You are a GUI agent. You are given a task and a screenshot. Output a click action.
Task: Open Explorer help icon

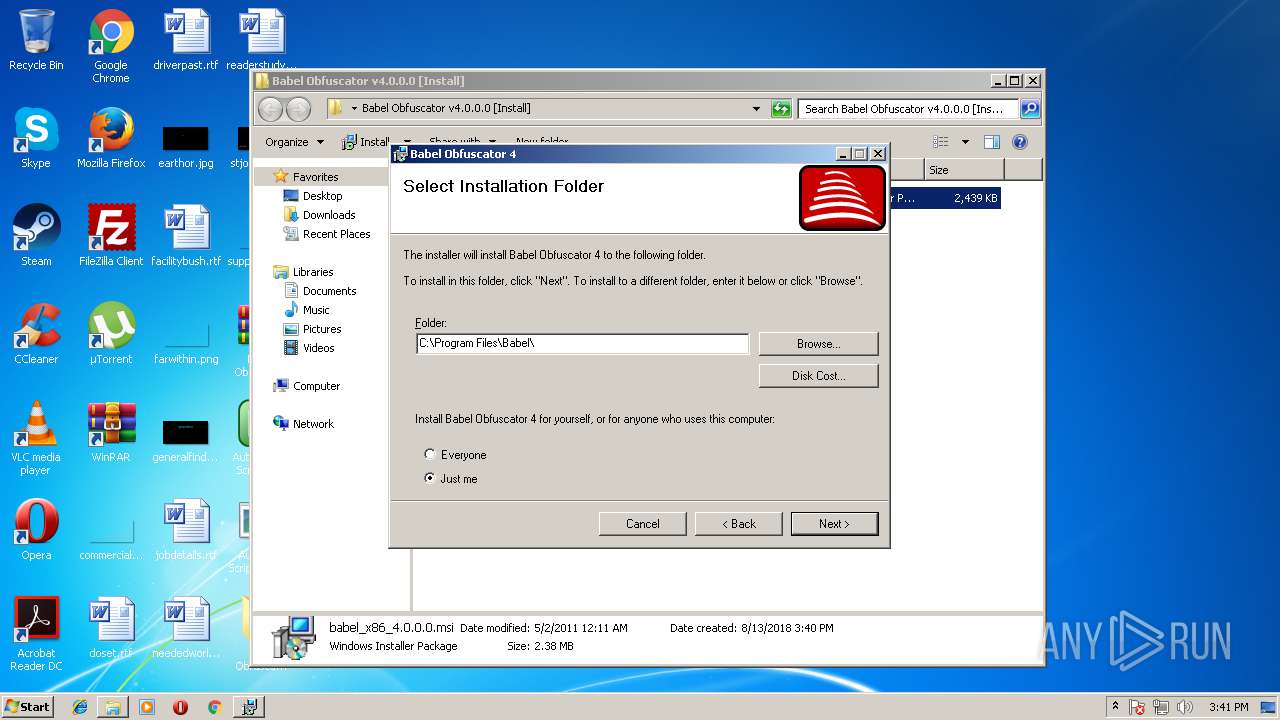1020,142
